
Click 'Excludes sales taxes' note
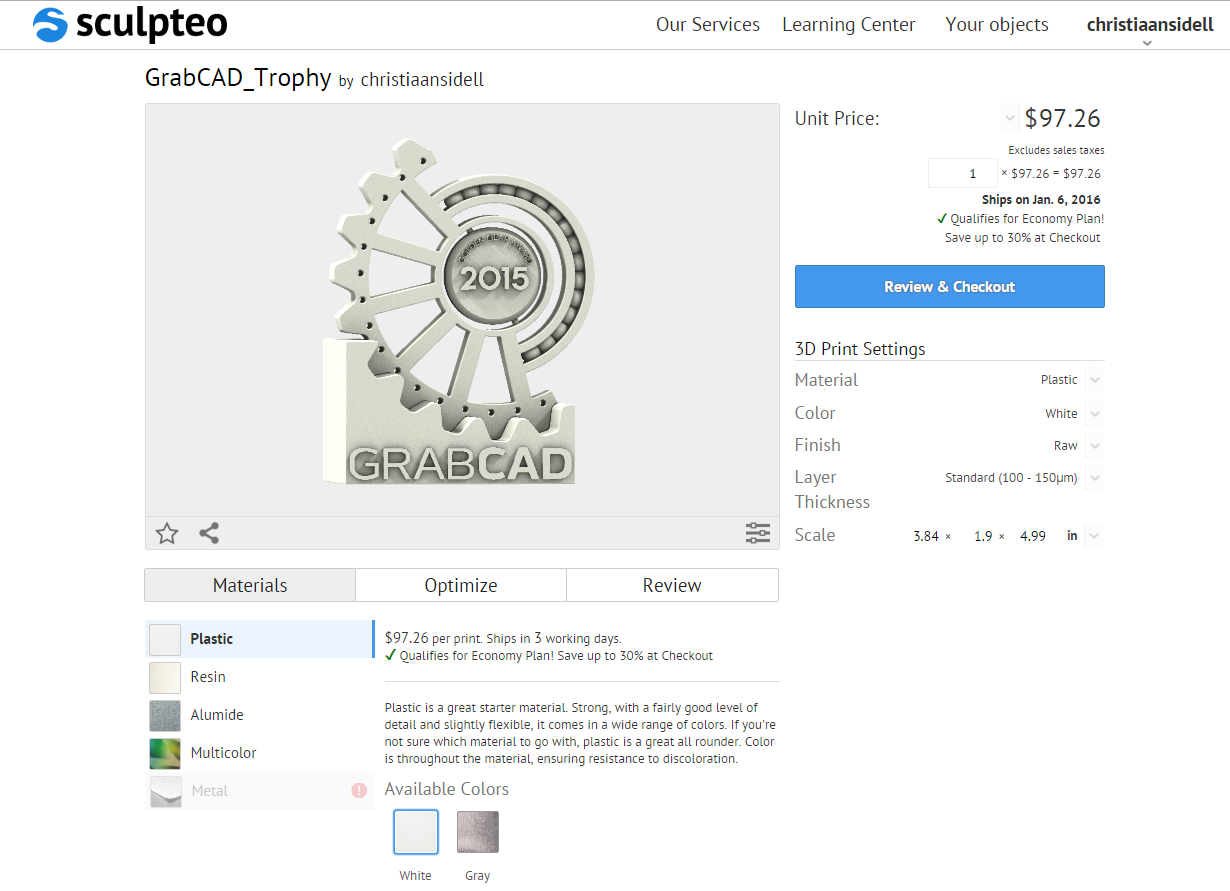click(1056, 150)
